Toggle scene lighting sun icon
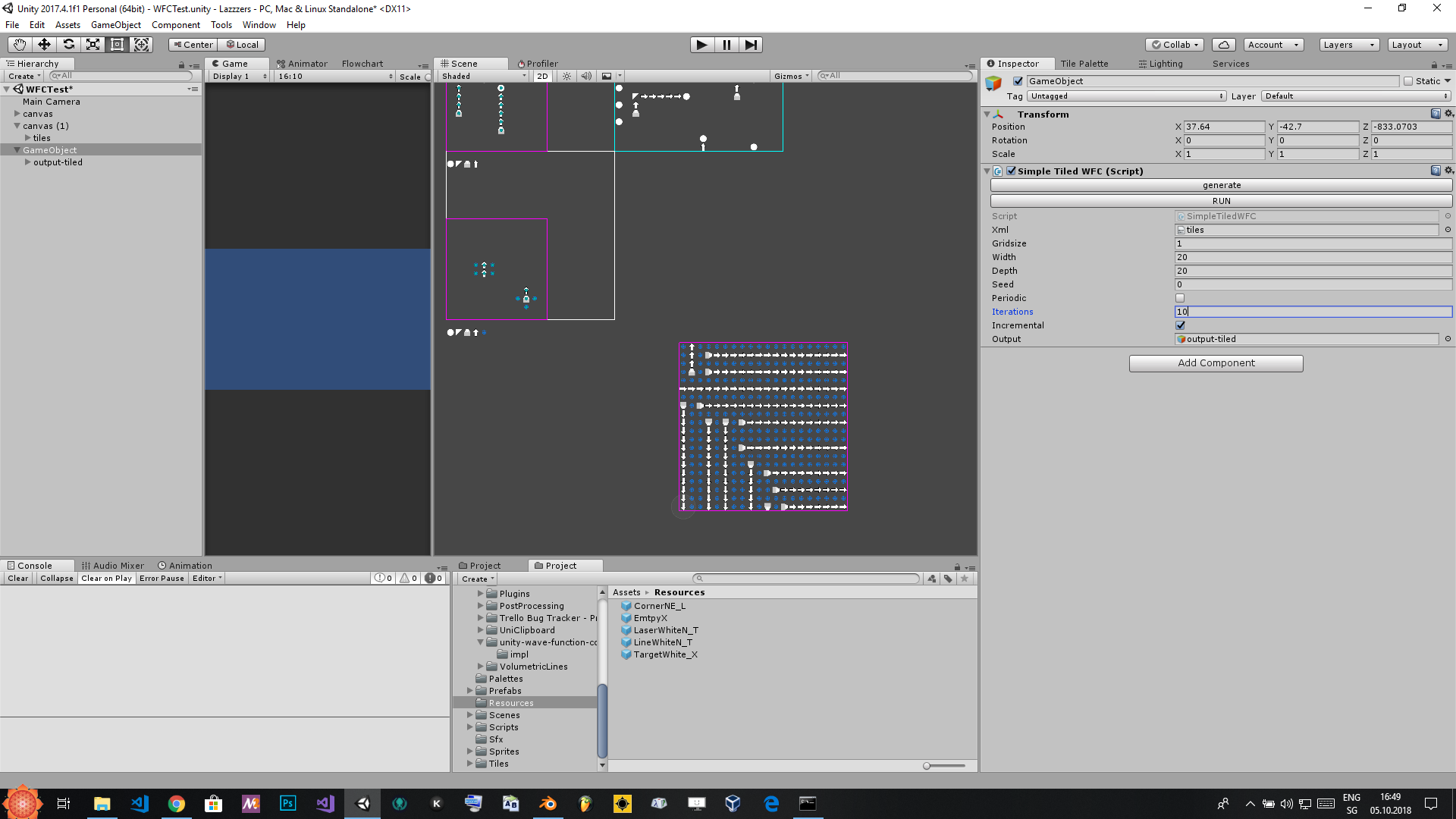Viewport: 1456px width, 819px height. click(566, 76)
